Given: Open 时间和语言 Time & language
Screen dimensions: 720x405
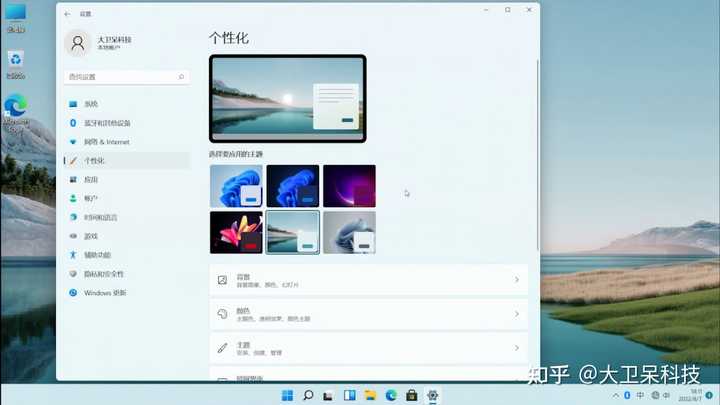Looking at the screenshot, I should (127, 217).
